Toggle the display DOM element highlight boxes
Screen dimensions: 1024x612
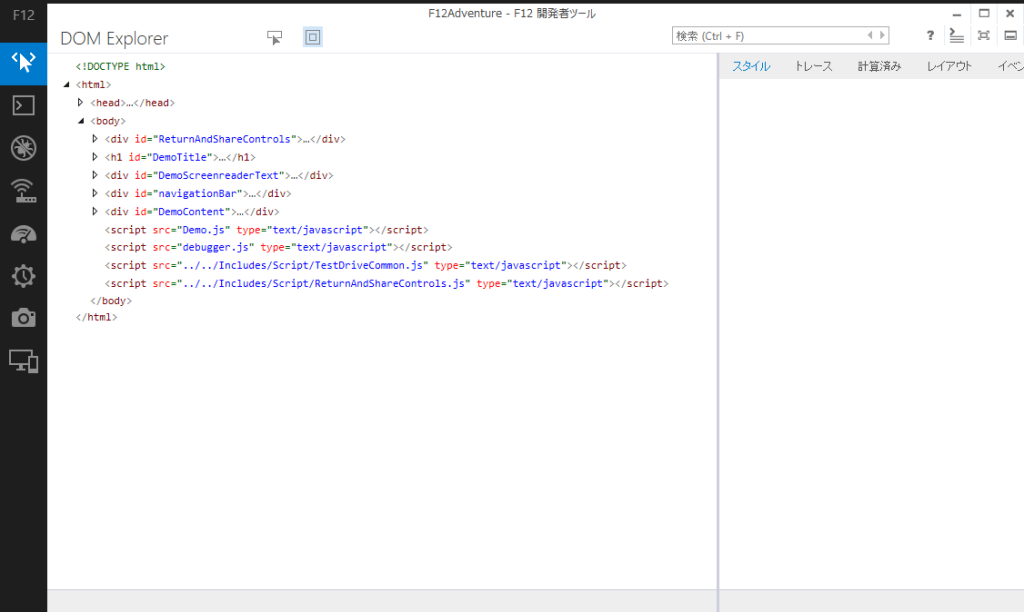coord(313,37)
